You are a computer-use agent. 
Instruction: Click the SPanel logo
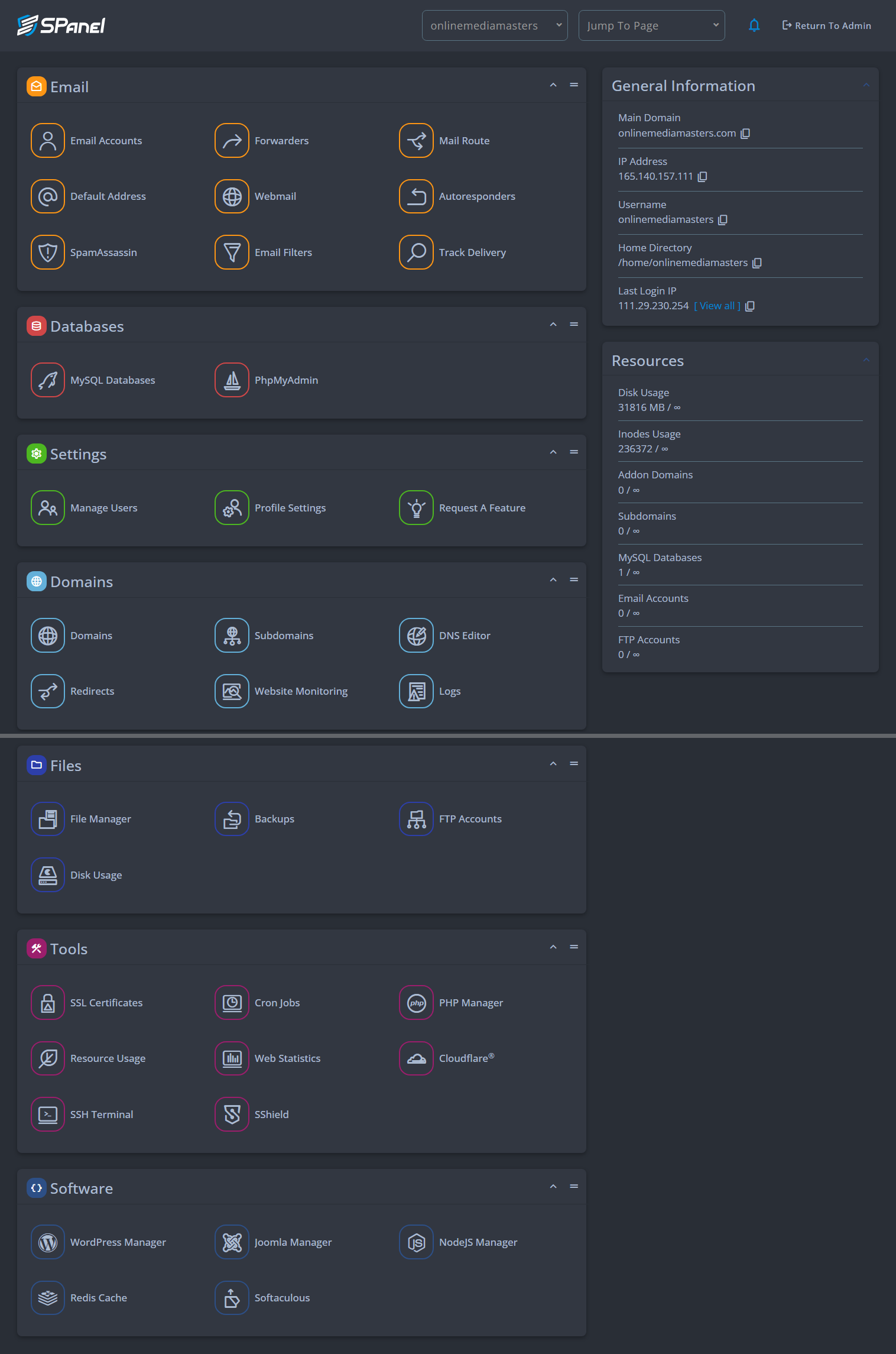[61, 25]
